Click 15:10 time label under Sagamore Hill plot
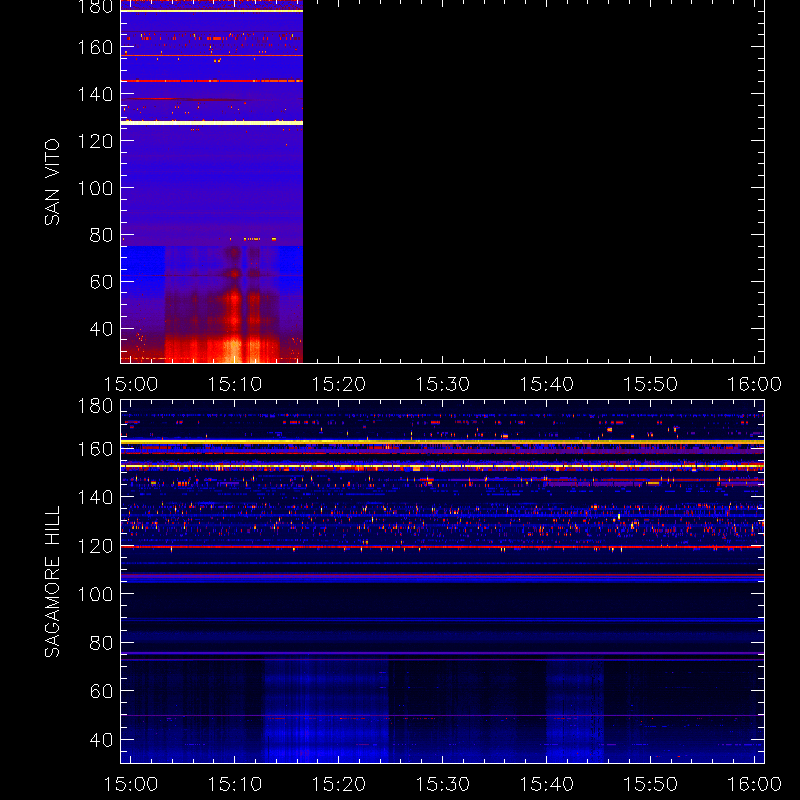The width and height of the screenshot is (800, 800). coord(235,784)
